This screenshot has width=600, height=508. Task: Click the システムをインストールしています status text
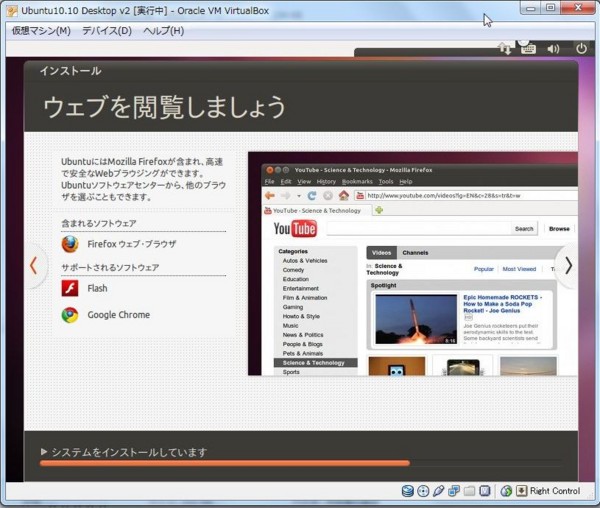click(x=129, y=452)
